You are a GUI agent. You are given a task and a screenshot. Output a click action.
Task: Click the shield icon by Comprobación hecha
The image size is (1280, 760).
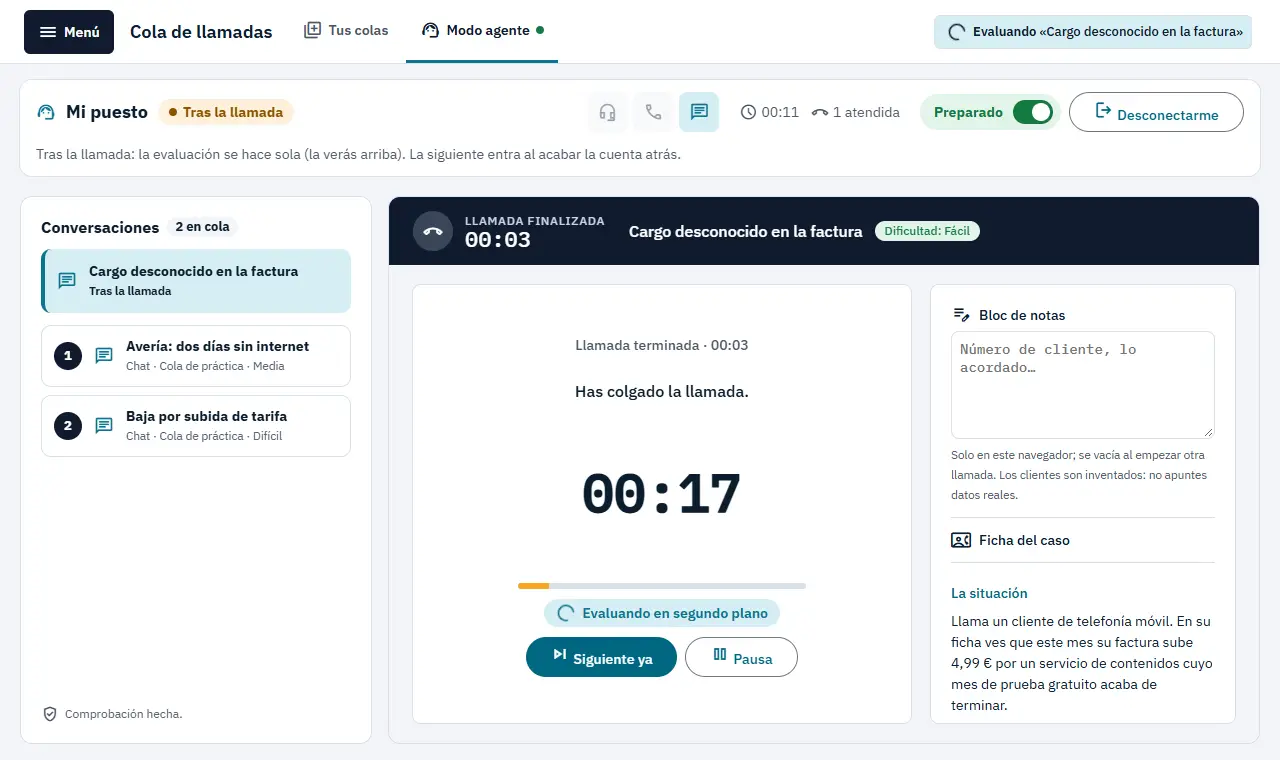pos(50,714)
